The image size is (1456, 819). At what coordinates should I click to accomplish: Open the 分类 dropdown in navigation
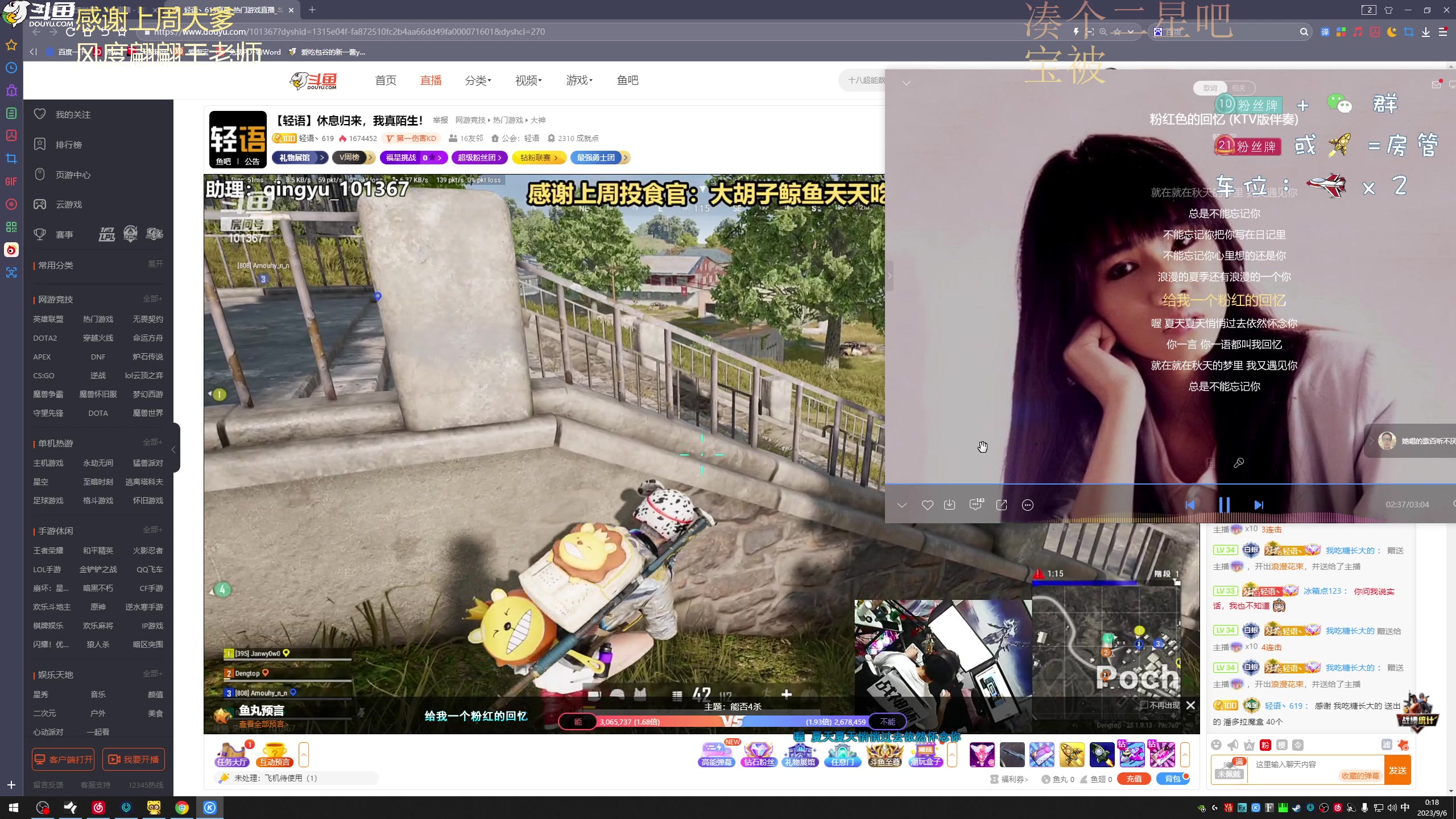pos(478,80)
